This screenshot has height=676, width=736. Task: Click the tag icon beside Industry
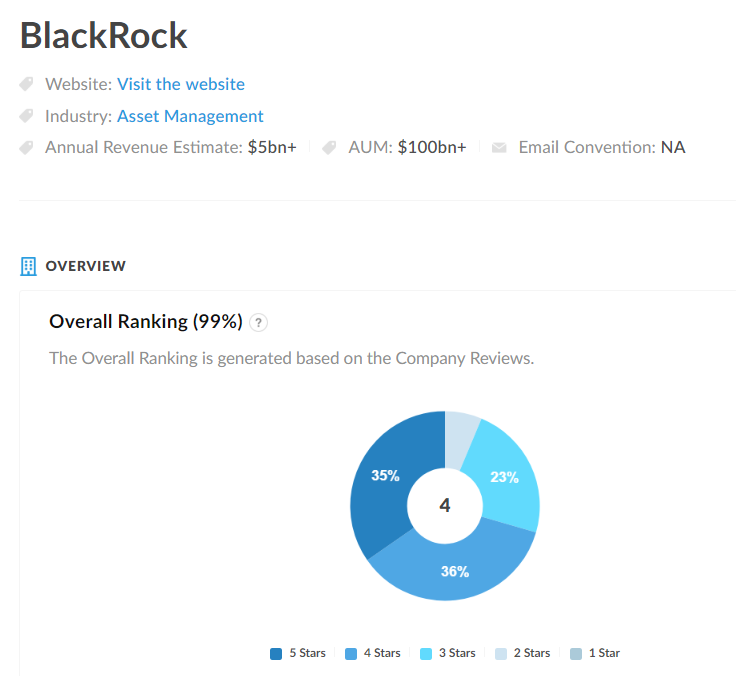coord(27,116)
